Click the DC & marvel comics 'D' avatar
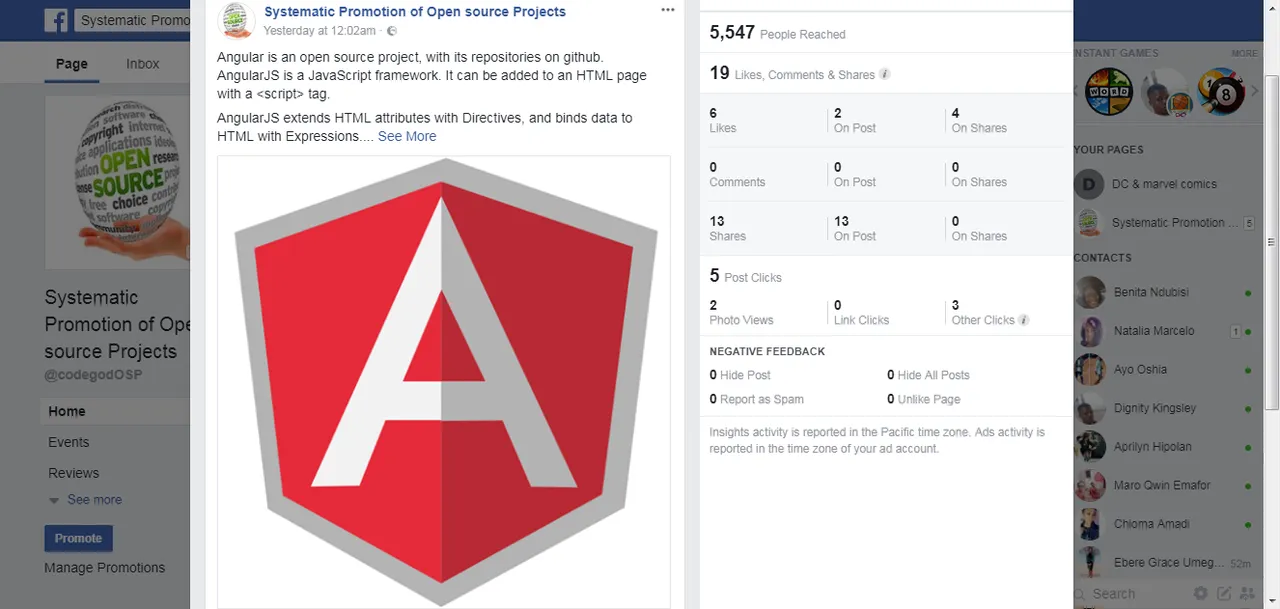Image resolution: width=1280 pixels, height=609 pixels. [x=1089, y=184]
